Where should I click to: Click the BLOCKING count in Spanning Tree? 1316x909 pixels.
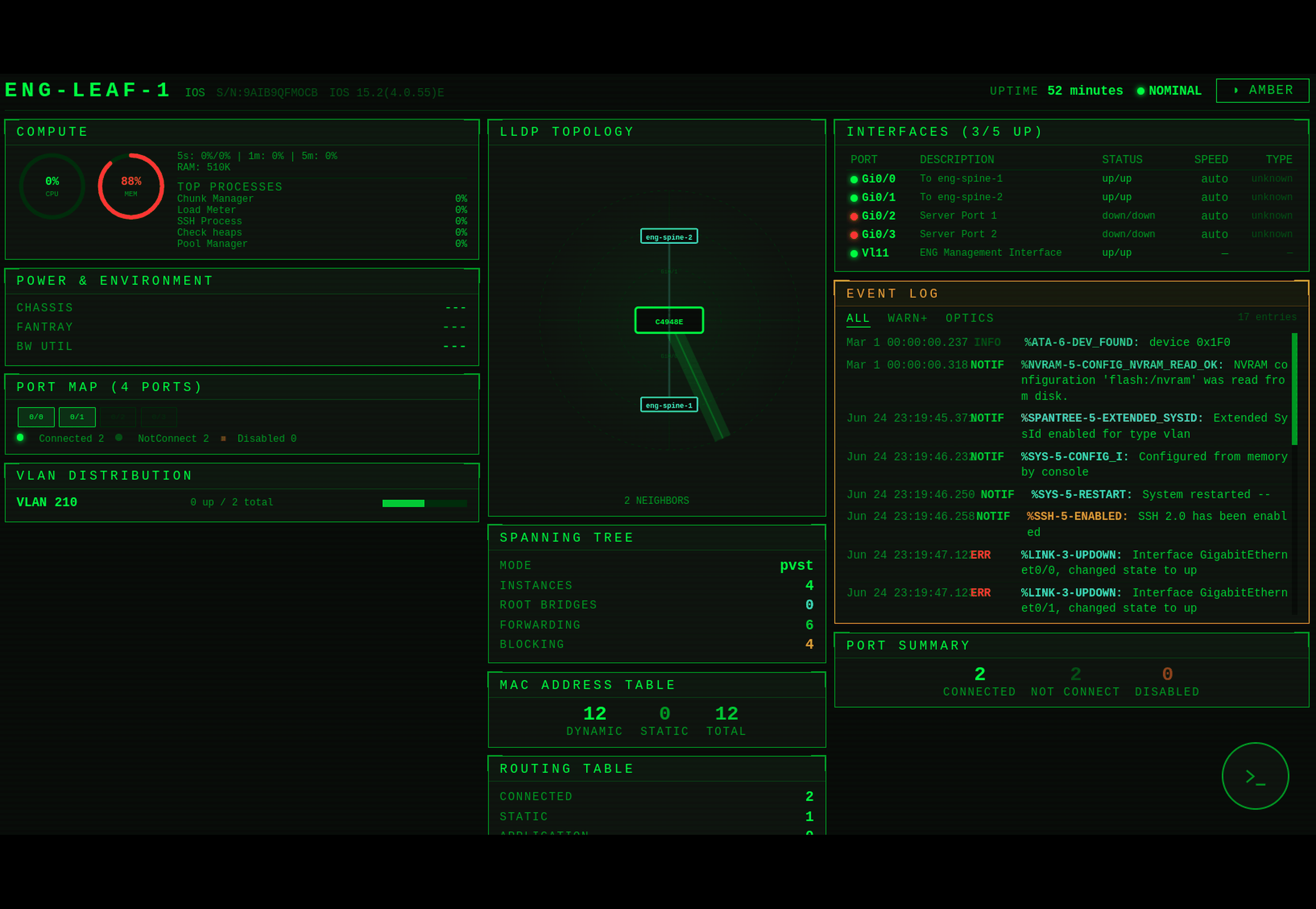(809, 644)
